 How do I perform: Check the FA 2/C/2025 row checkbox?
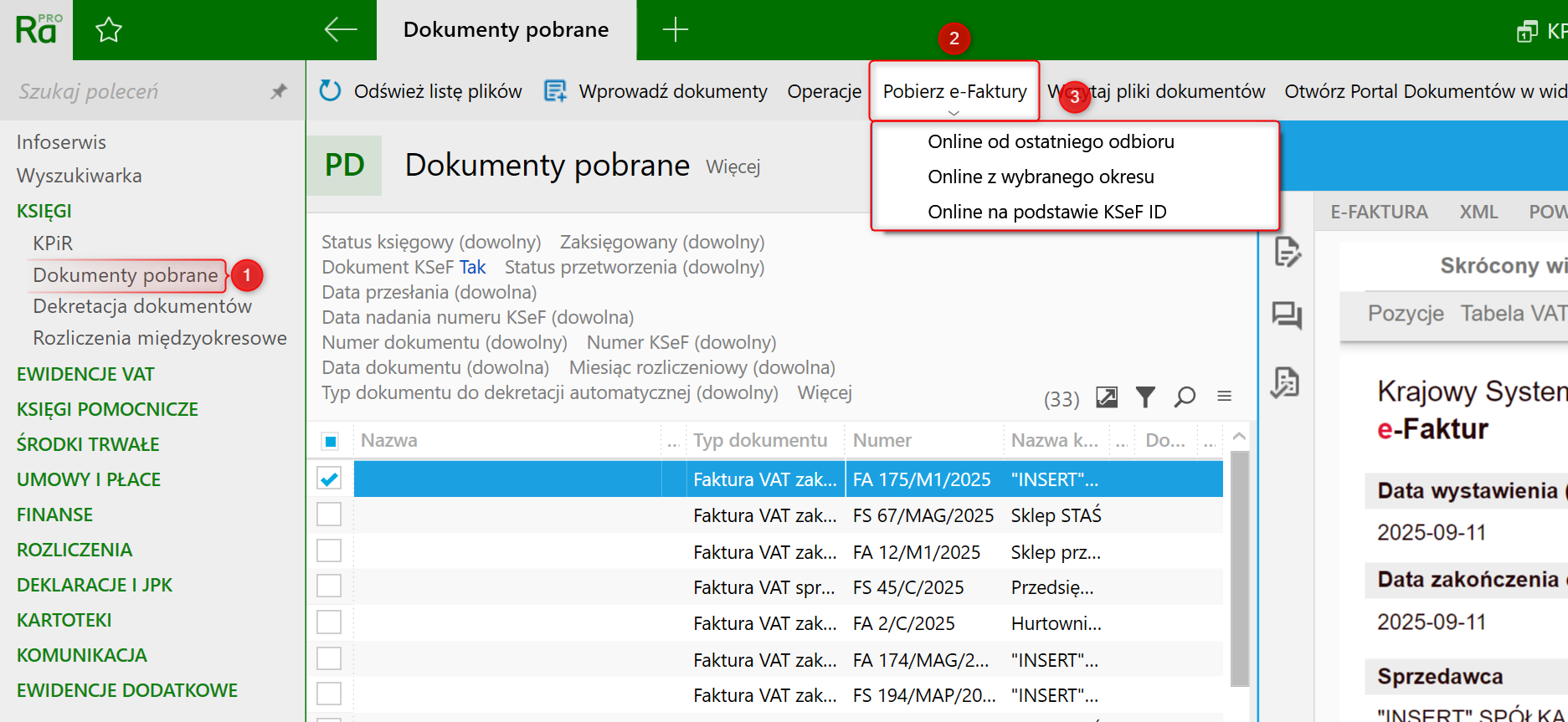[x=329, y=622]
